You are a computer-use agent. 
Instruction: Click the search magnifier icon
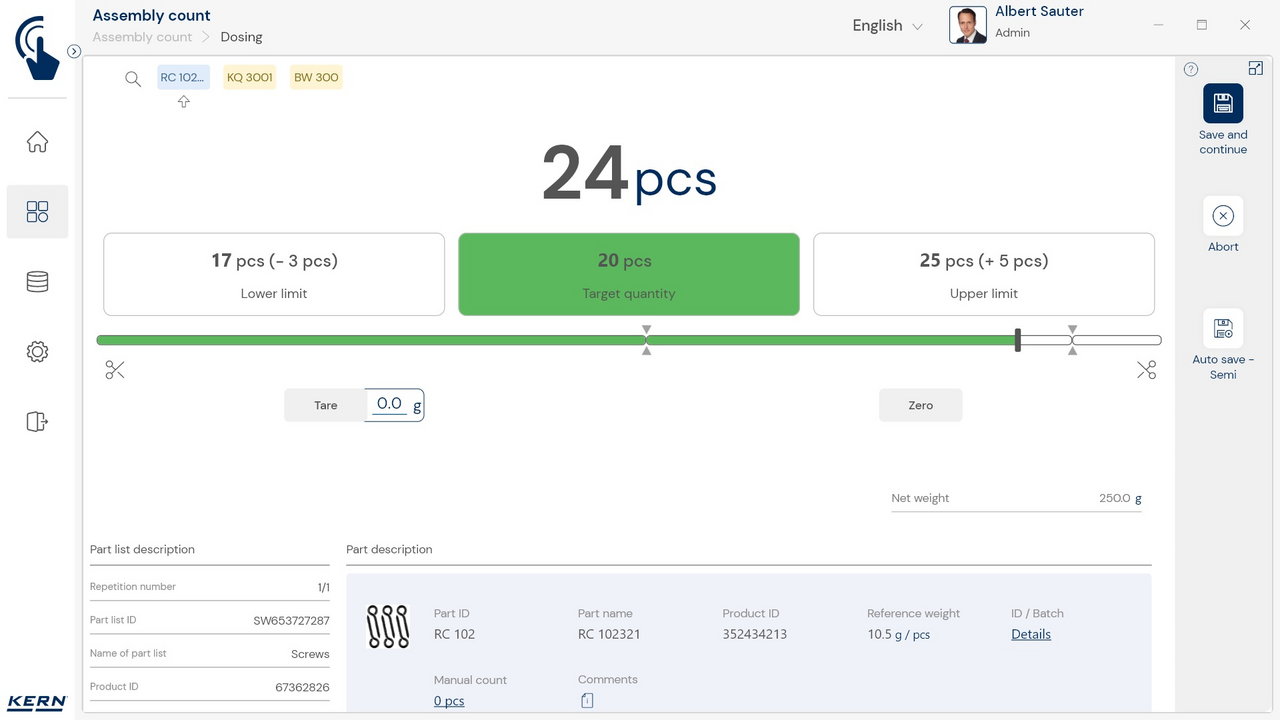tap(133, 79)
